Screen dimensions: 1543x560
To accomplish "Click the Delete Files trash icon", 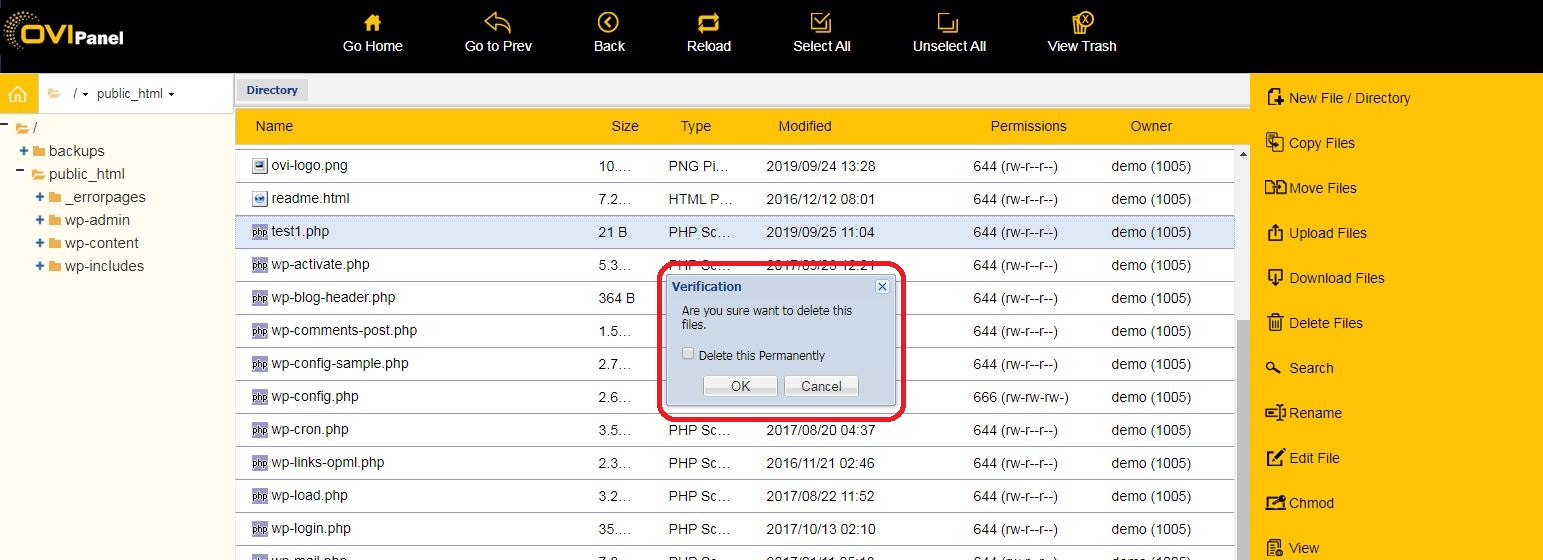I will [x=1275, y=322].
